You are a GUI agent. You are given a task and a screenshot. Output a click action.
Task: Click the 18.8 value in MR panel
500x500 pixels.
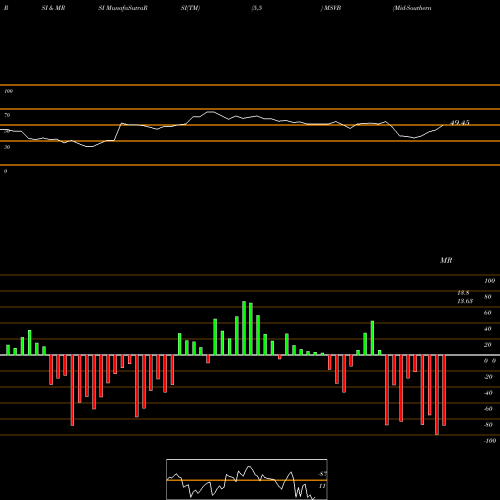(463, 293)
